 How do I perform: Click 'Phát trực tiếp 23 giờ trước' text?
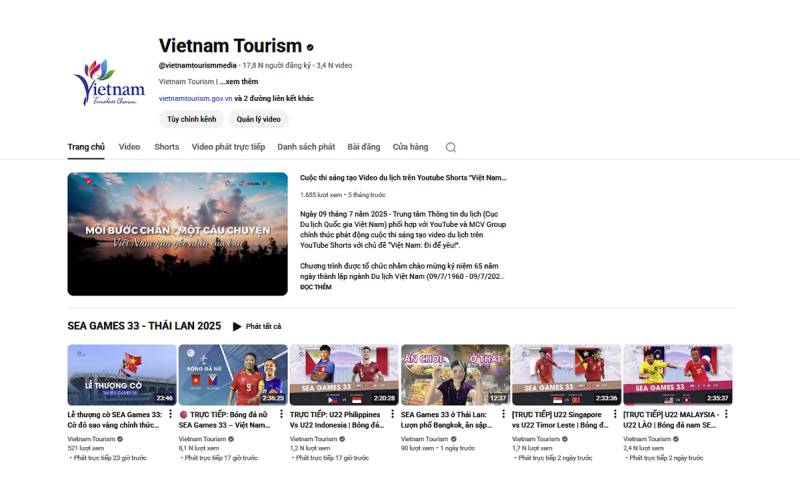point(110,458)
